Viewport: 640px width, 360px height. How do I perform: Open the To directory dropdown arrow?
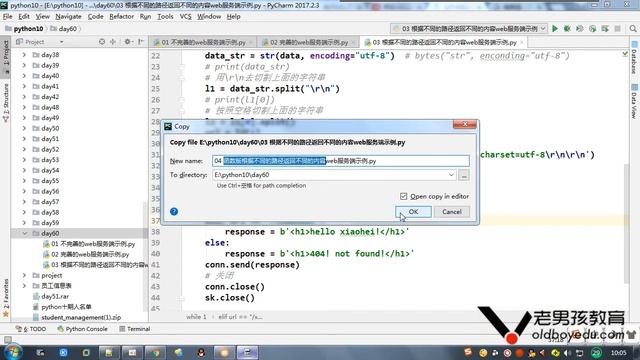point(451,175)
